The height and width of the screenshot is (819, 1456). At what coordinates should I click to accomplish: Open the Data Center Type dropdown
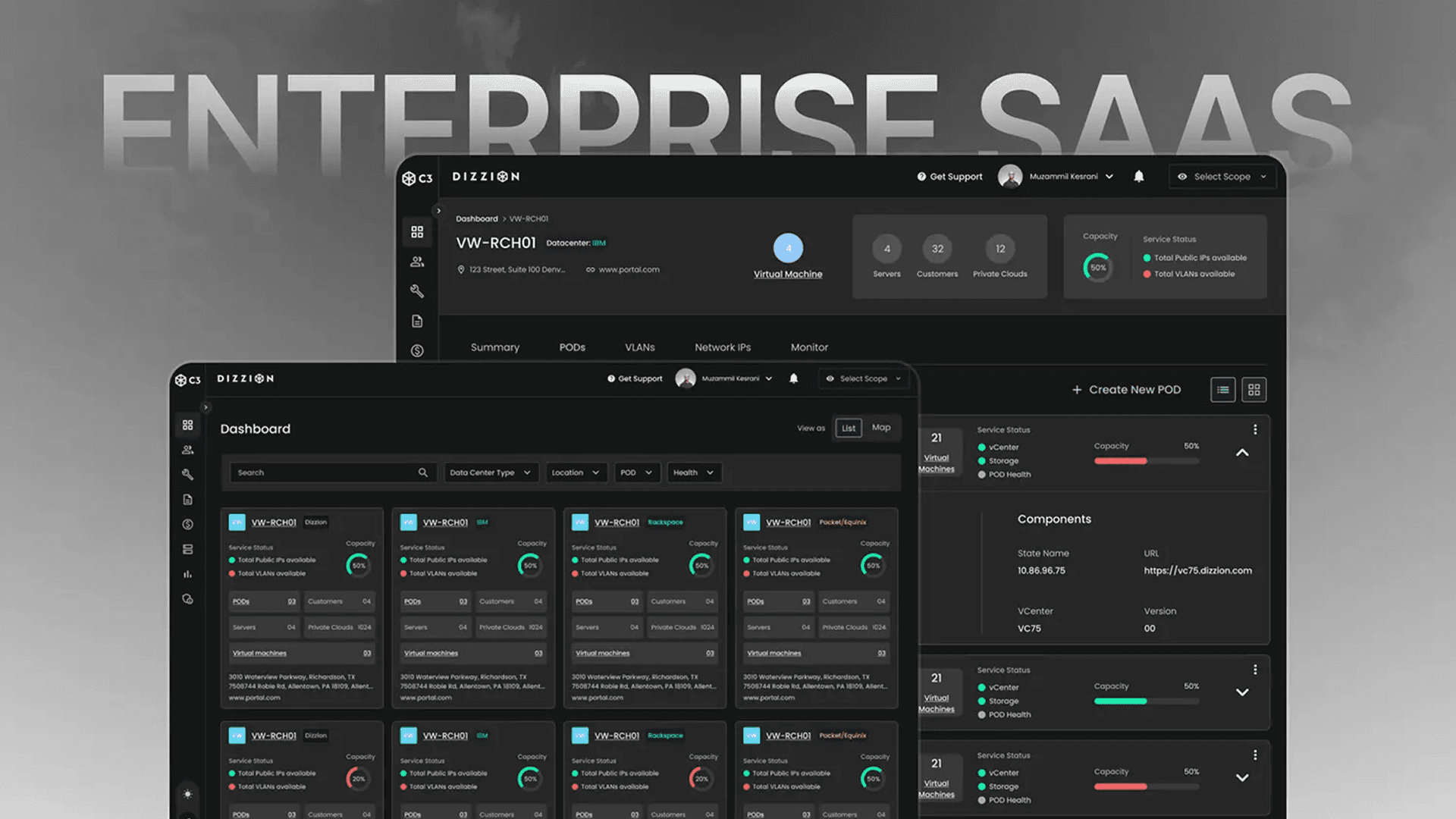[x=490, y=472]
